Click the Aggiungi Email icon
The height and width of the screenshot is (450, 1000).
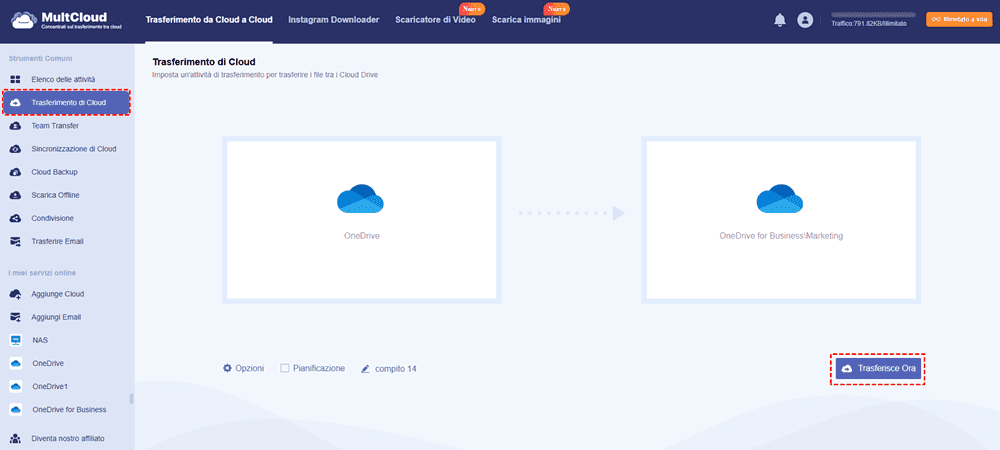(x=16, y=317)
